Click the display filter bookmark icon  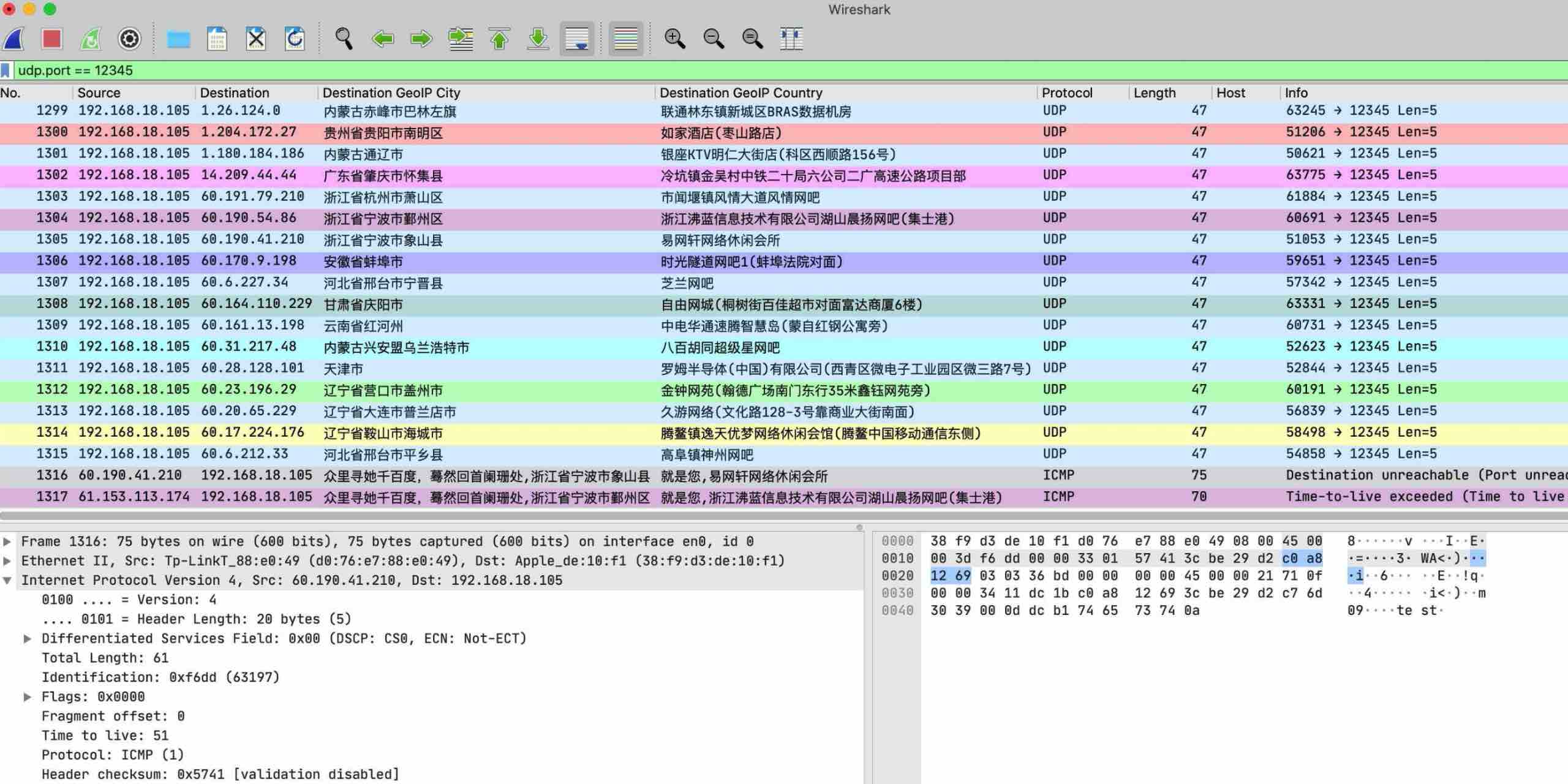pos(6,70)
